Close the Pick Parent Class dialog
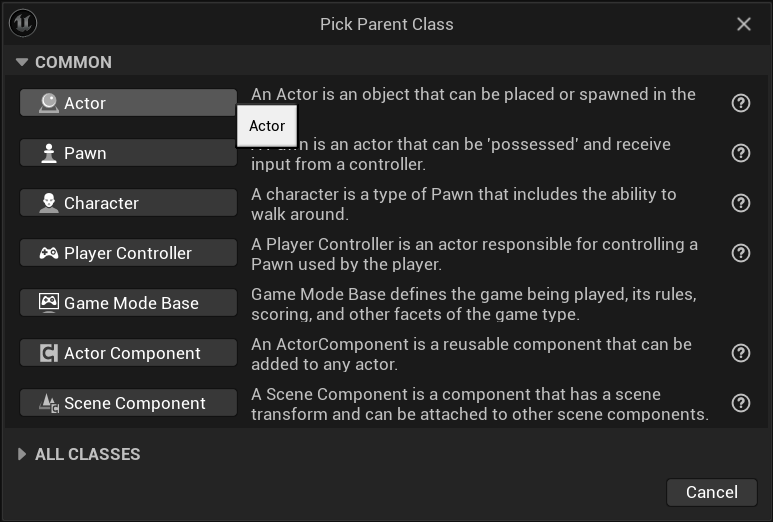This screenshot has width=773, height=522. pos(743,24)
